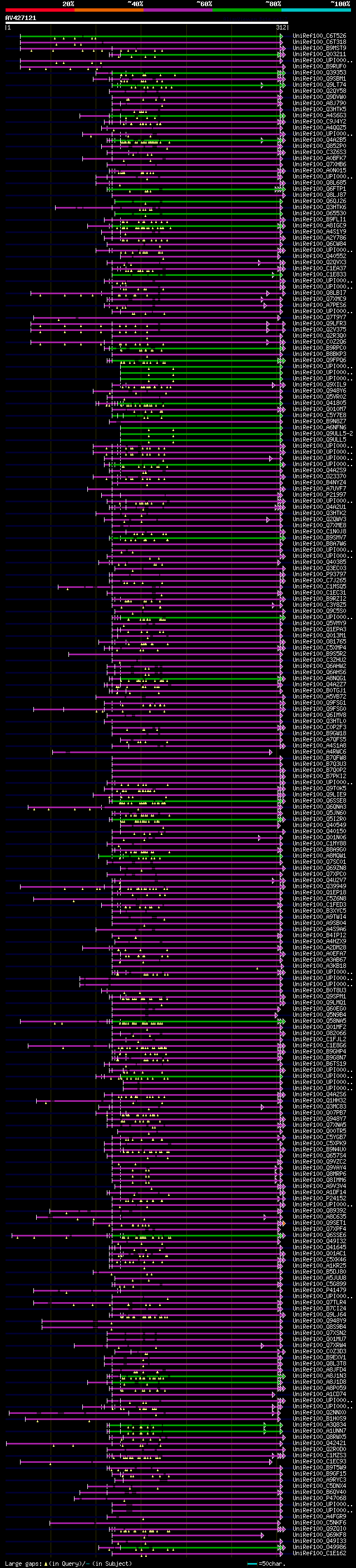This screenshot has width=356, height=1568.
Task: Open the UniRef100_Q9LFR3 entry
Action: [x=319, y=324]
